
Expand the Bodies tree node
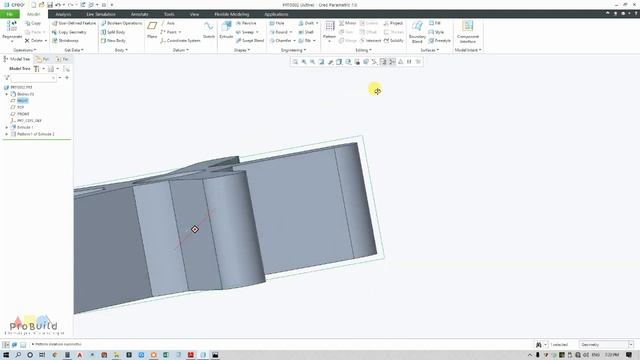[x=7, y=94]
